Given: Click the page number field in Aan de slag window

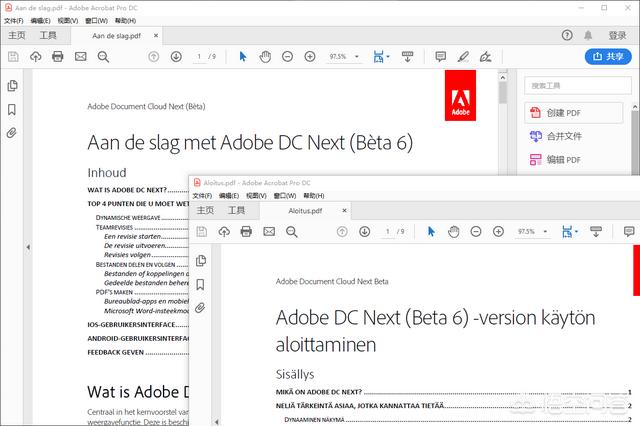Looking at the screenshot, I should 199,57.
